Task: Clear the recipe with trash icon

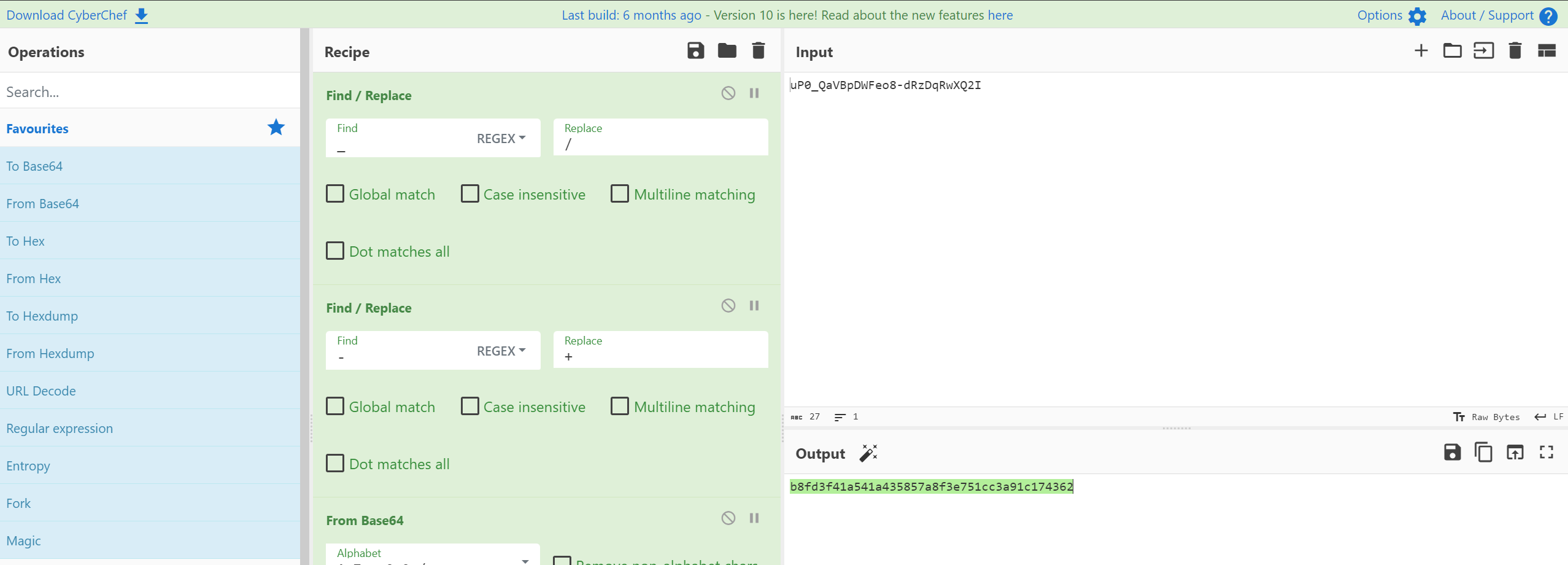Action: (x=758, y=51)
